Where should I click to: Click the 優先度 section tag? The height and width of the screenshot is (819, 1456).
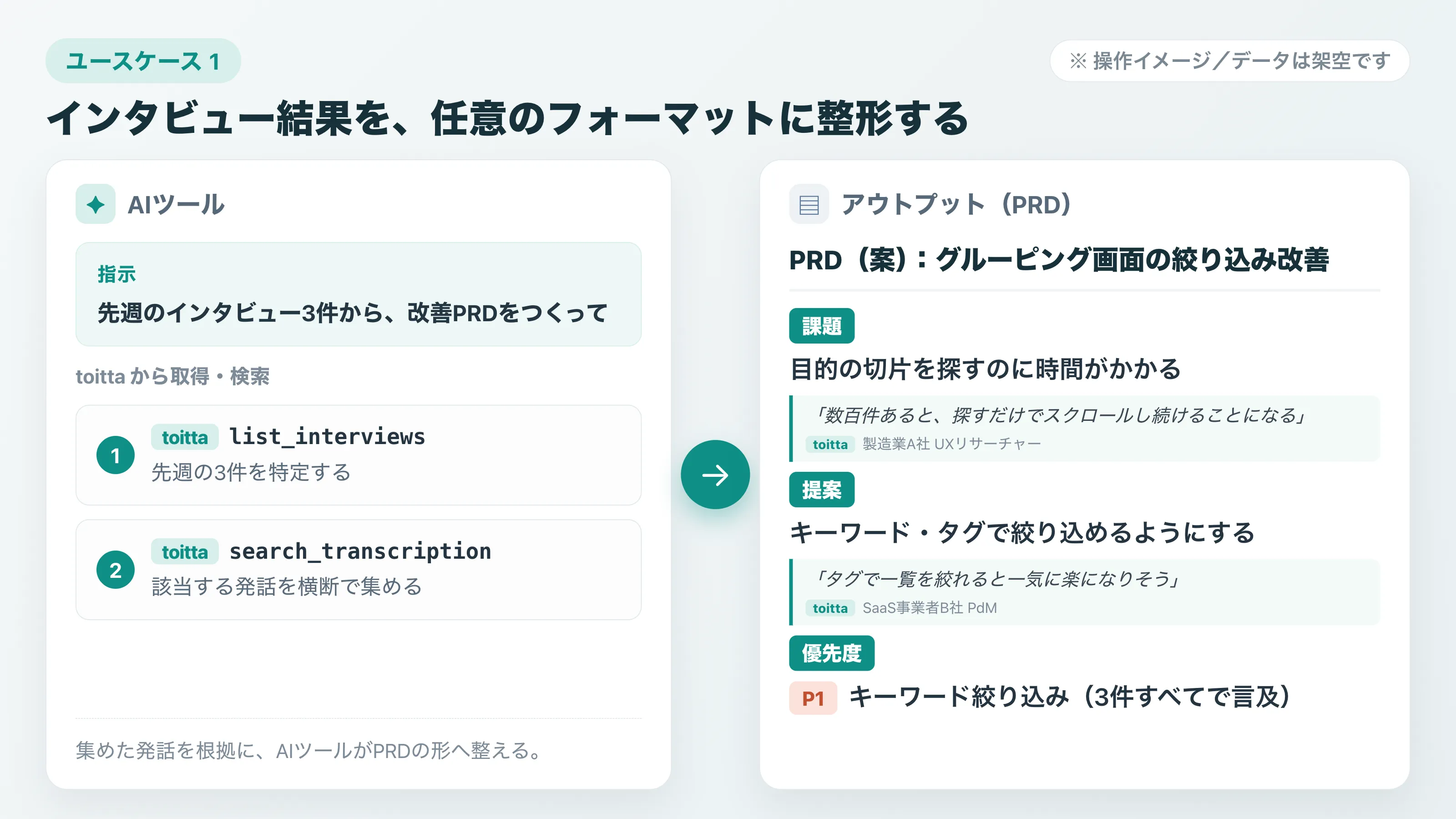(831, 653)
